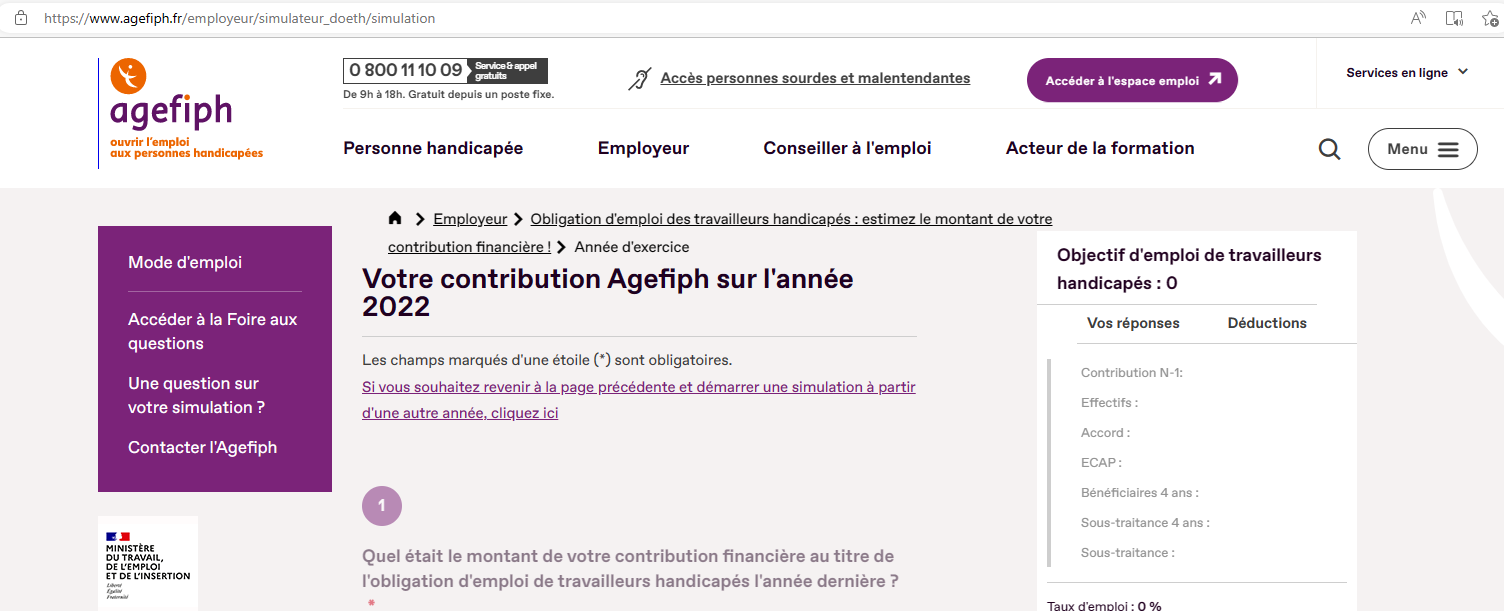Viewport: 1504px width, 611px height.
Task: Click the browser read aloud icon
Action: [1418, 18]
